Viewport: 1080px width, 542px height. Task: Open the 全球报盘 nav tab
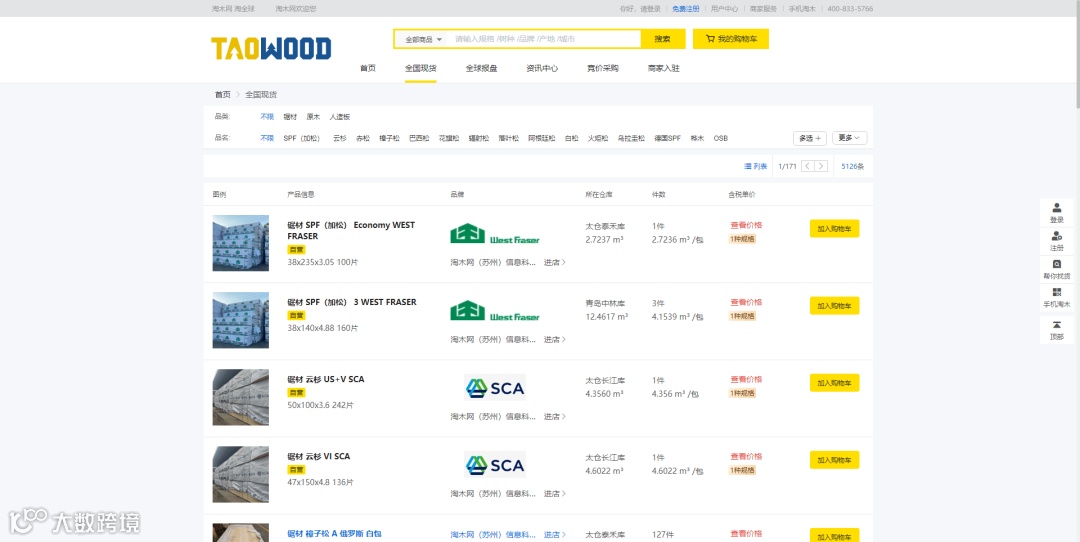point(481,68)
